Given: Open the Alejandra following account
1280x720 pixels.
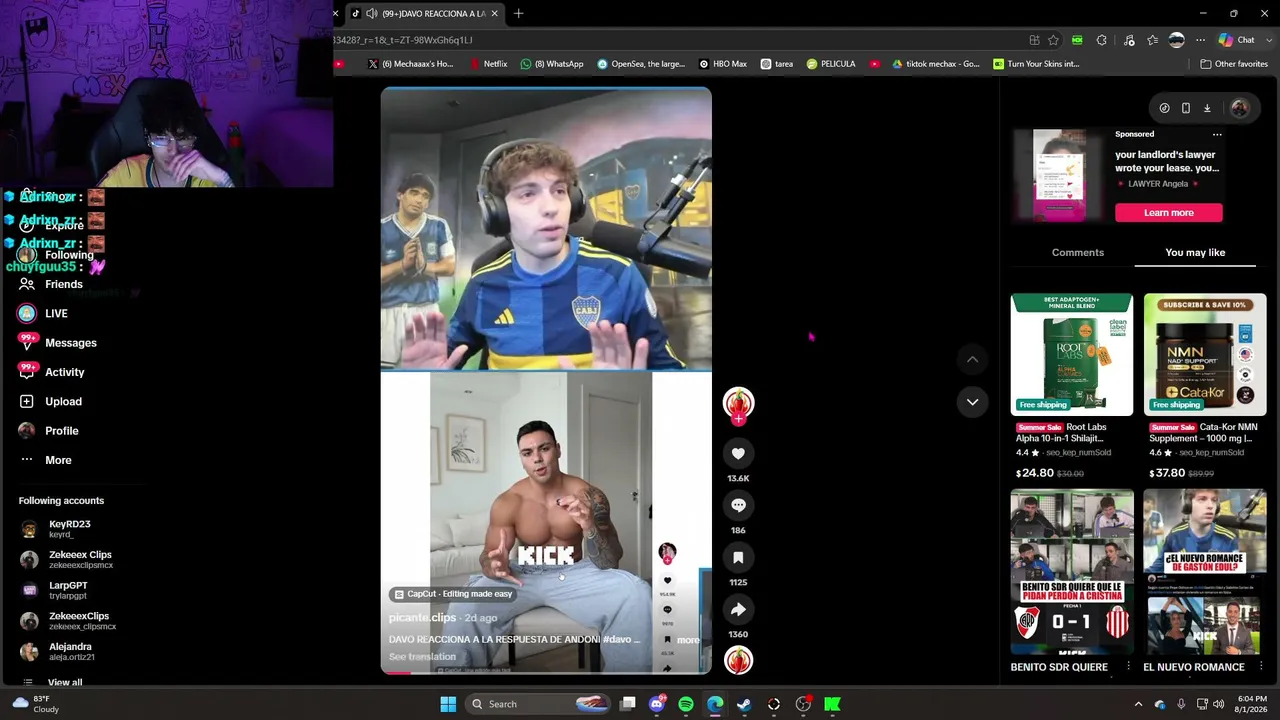Looking at the screenshot, I should 70,652.
